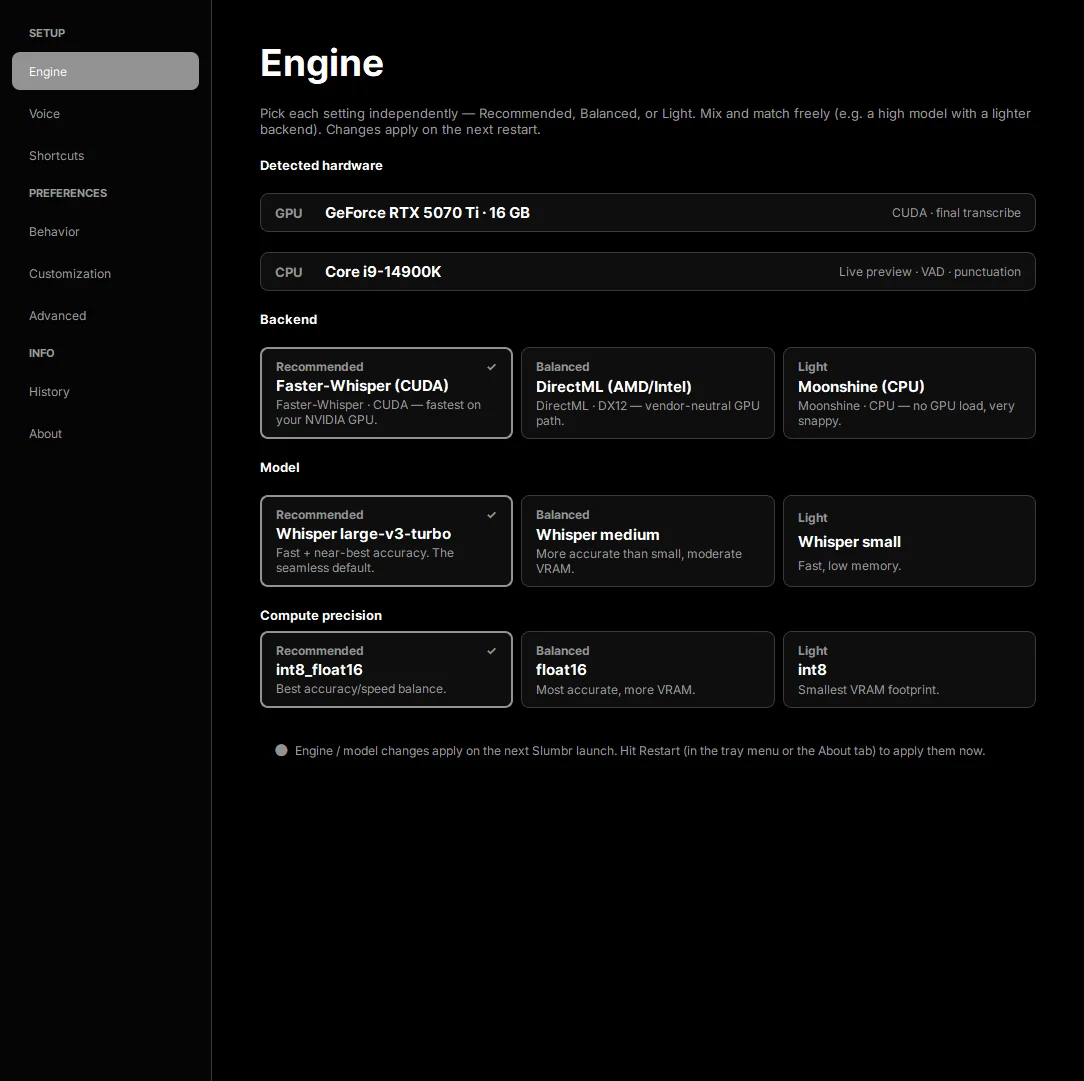
Task: Click the 'INFO' sidebar header
Action: [x=41, y=353]
